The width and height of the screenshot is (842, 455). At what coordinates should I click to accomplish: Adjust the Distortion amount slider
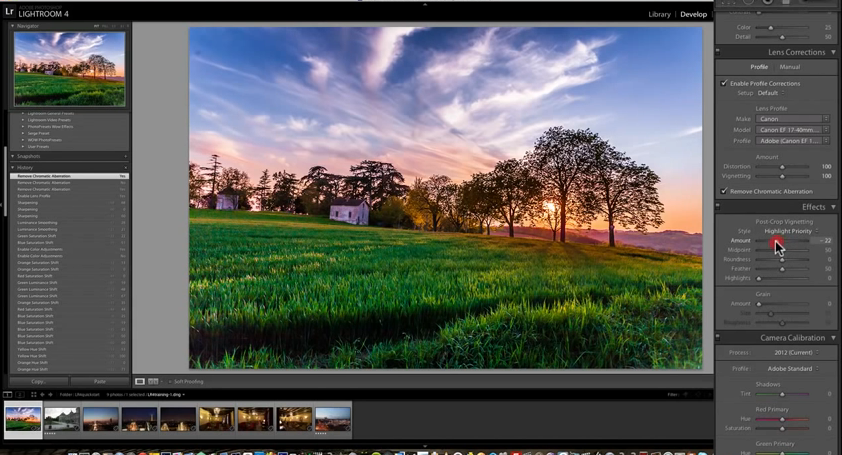click(x=782, y=167)
